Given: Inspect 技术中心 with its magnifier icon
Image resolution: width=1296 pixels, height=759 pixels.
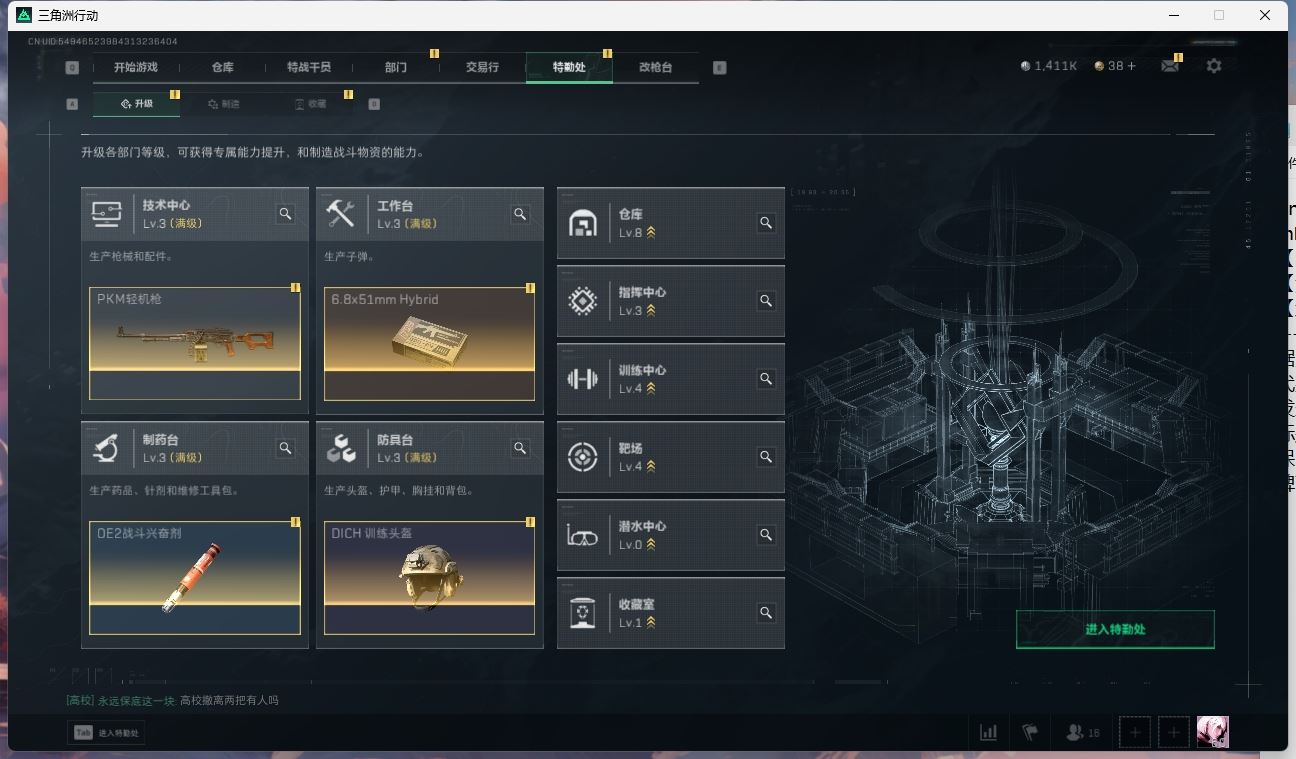Looking at the screenshot, I should 286,214.
